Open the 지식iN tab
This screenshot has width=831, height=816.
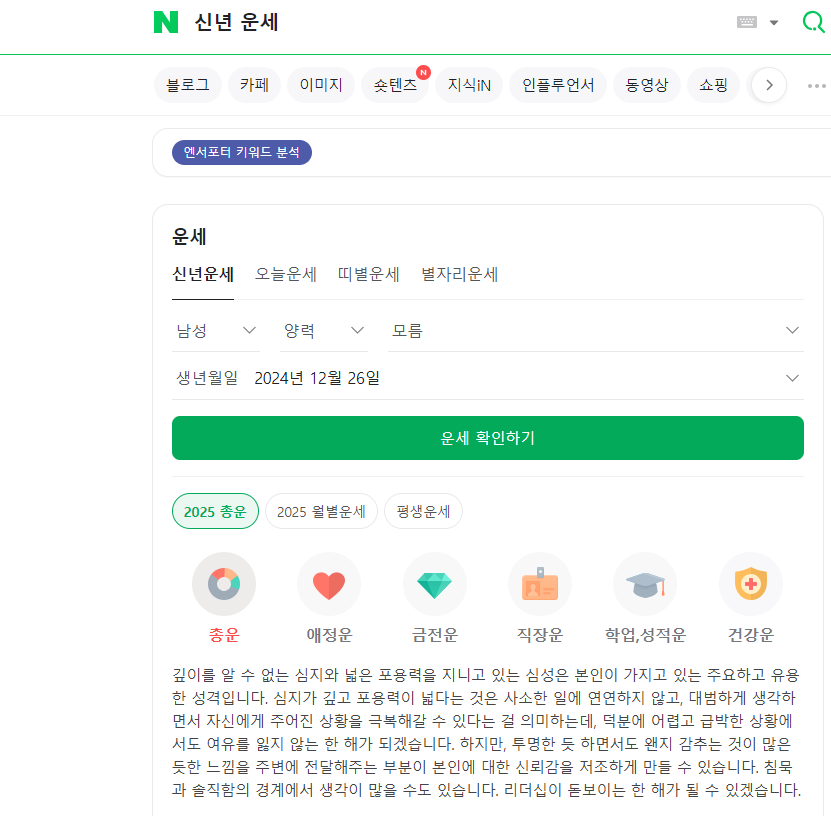[469, 85]
